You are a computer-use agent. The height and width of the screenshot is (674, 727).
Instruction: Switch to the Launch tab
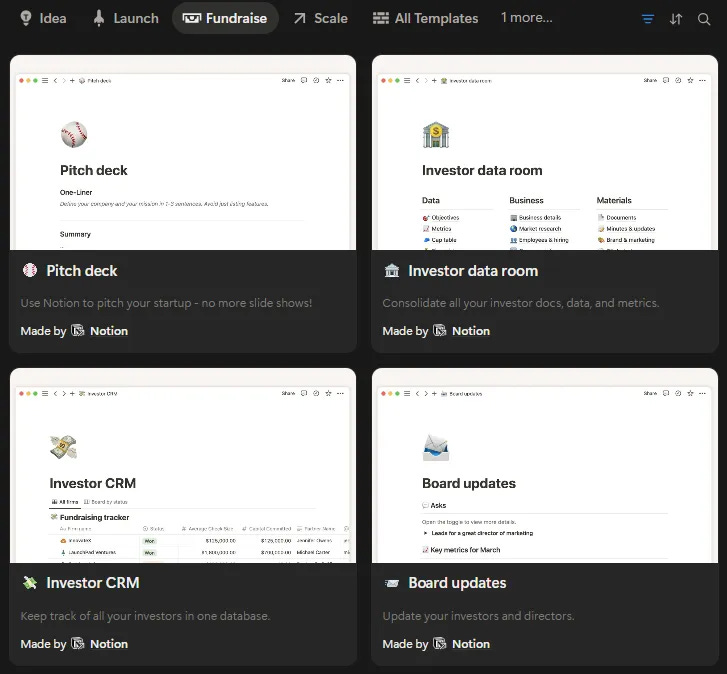click(126, 18)
